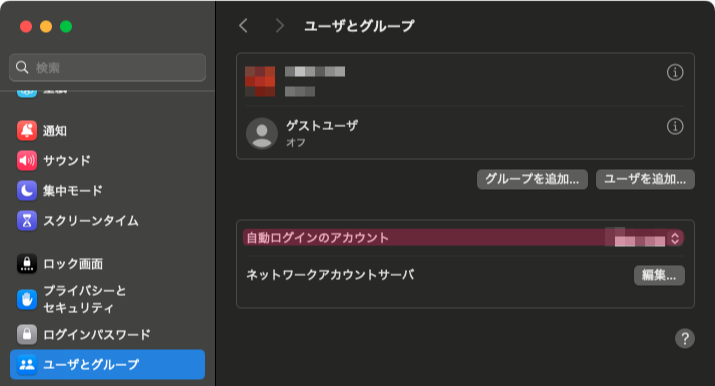Click the ゲストユーザ name text
The width and height of the screenshot is (715, 386).
pos(321,125)
